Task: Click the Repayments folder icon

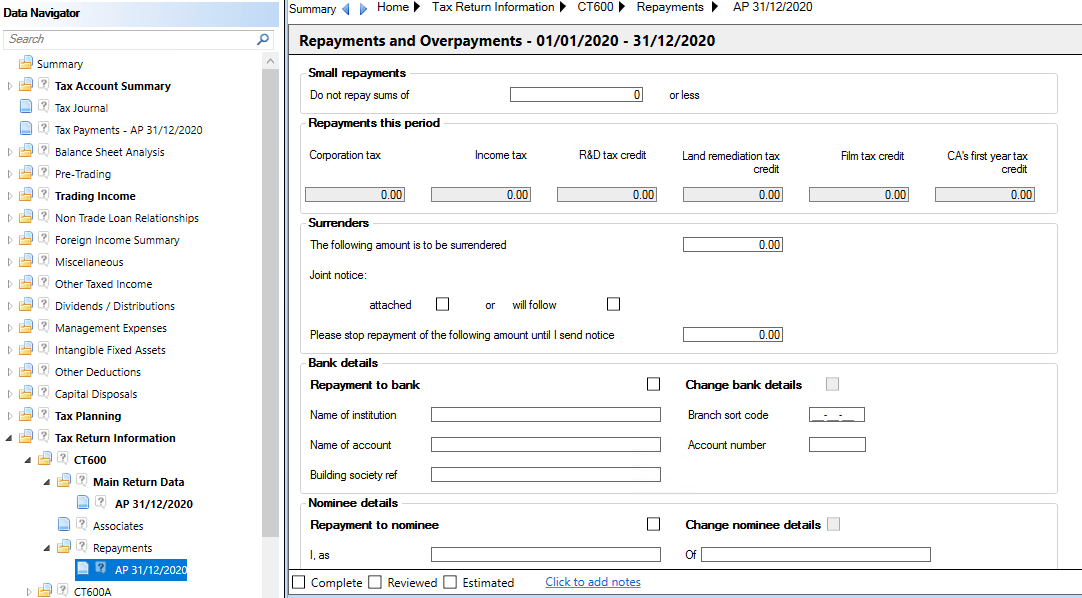Action: point(64,548)
